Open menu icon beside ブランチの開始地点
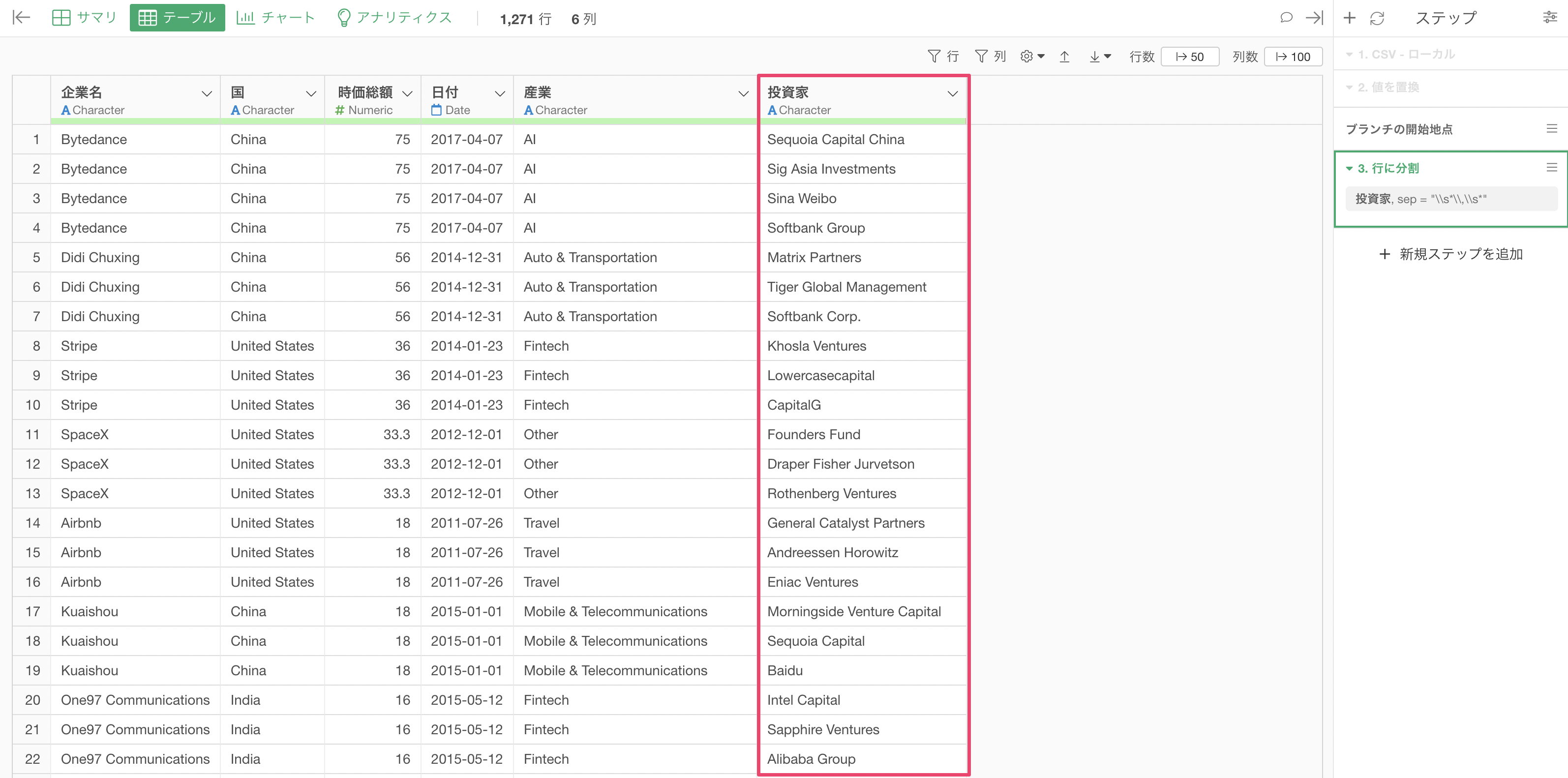The height and width of the screenshot is (778, 1568). pyautogui.click(x=1552, y=129)
